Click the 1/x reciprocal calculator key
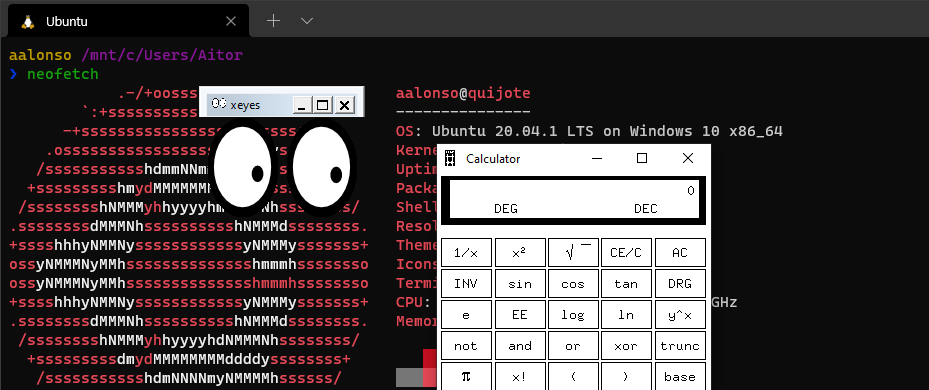The width and height of the screenshot is (929, 390). coord(466,252)
